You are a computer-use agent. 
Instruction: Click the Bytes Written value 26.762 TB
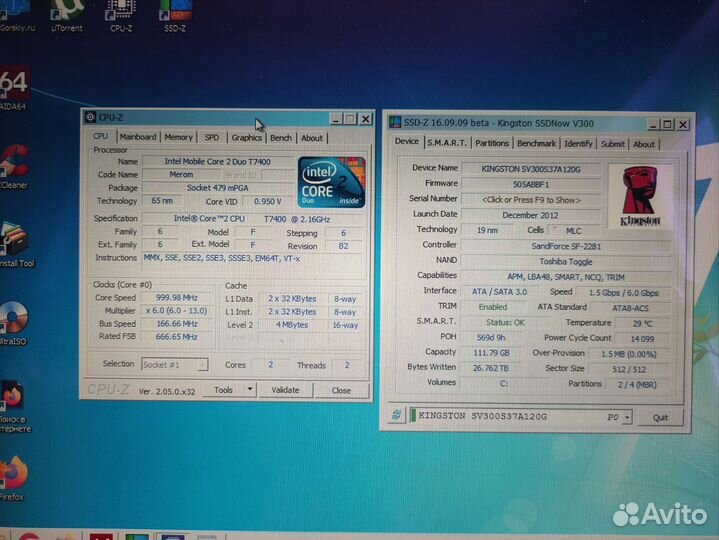point(491,368)
